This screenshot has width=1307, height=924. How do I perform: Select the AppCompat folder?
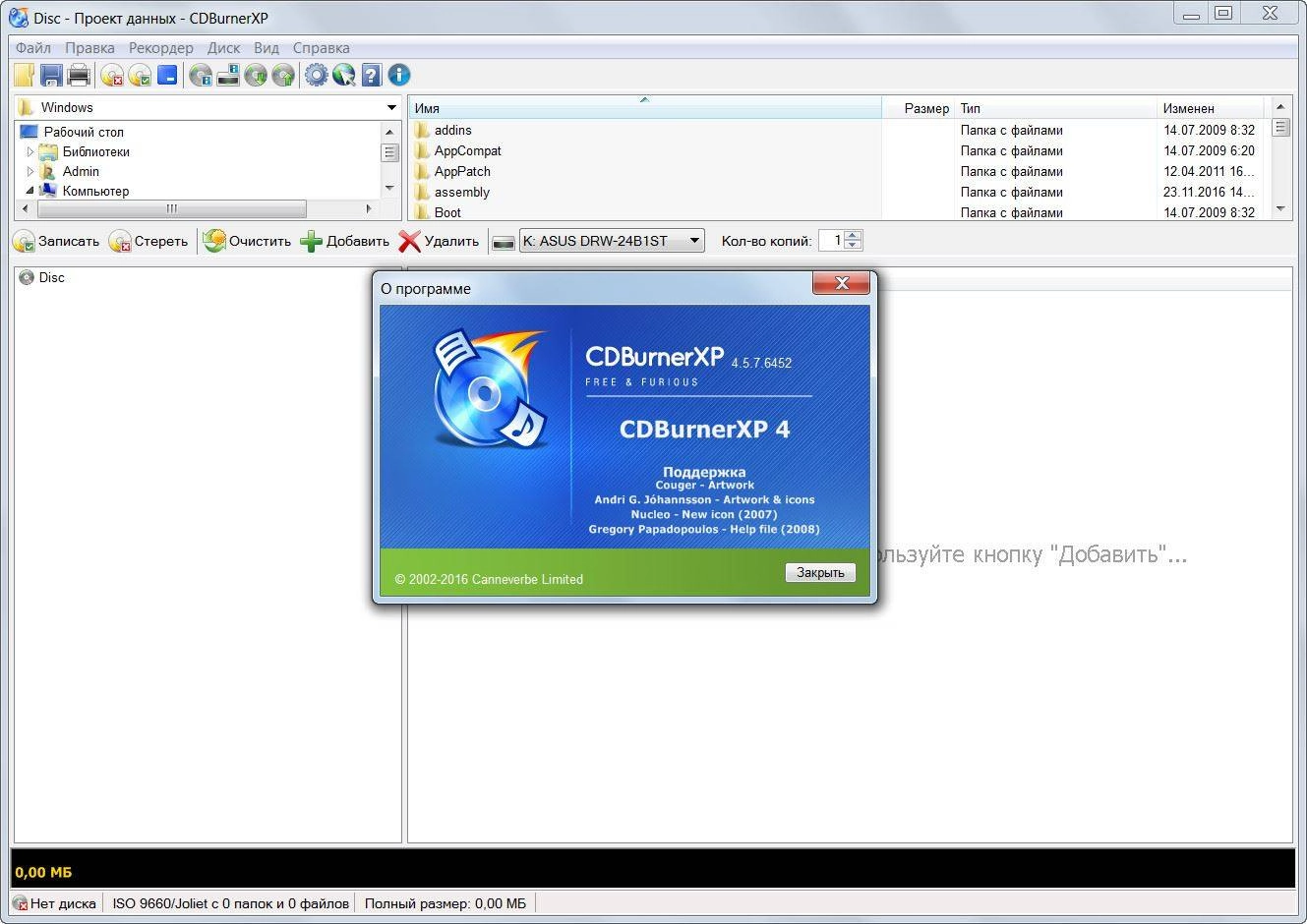tap(468, 150)
